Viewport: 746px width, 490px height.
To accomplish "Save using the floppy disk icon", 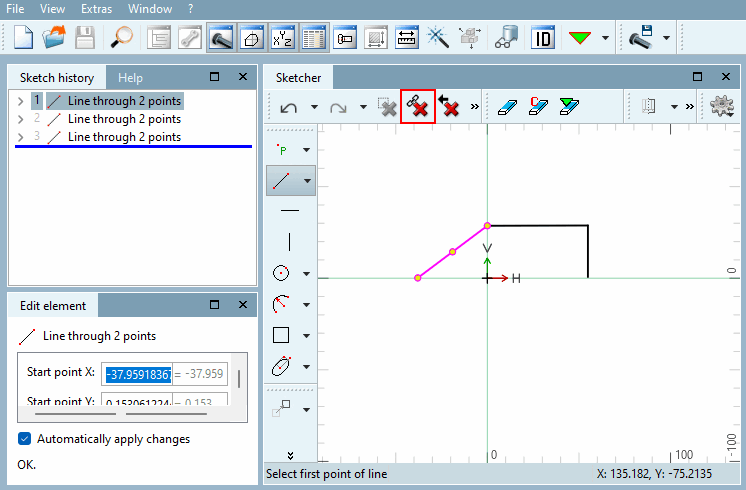I will (x=85, y=38).
